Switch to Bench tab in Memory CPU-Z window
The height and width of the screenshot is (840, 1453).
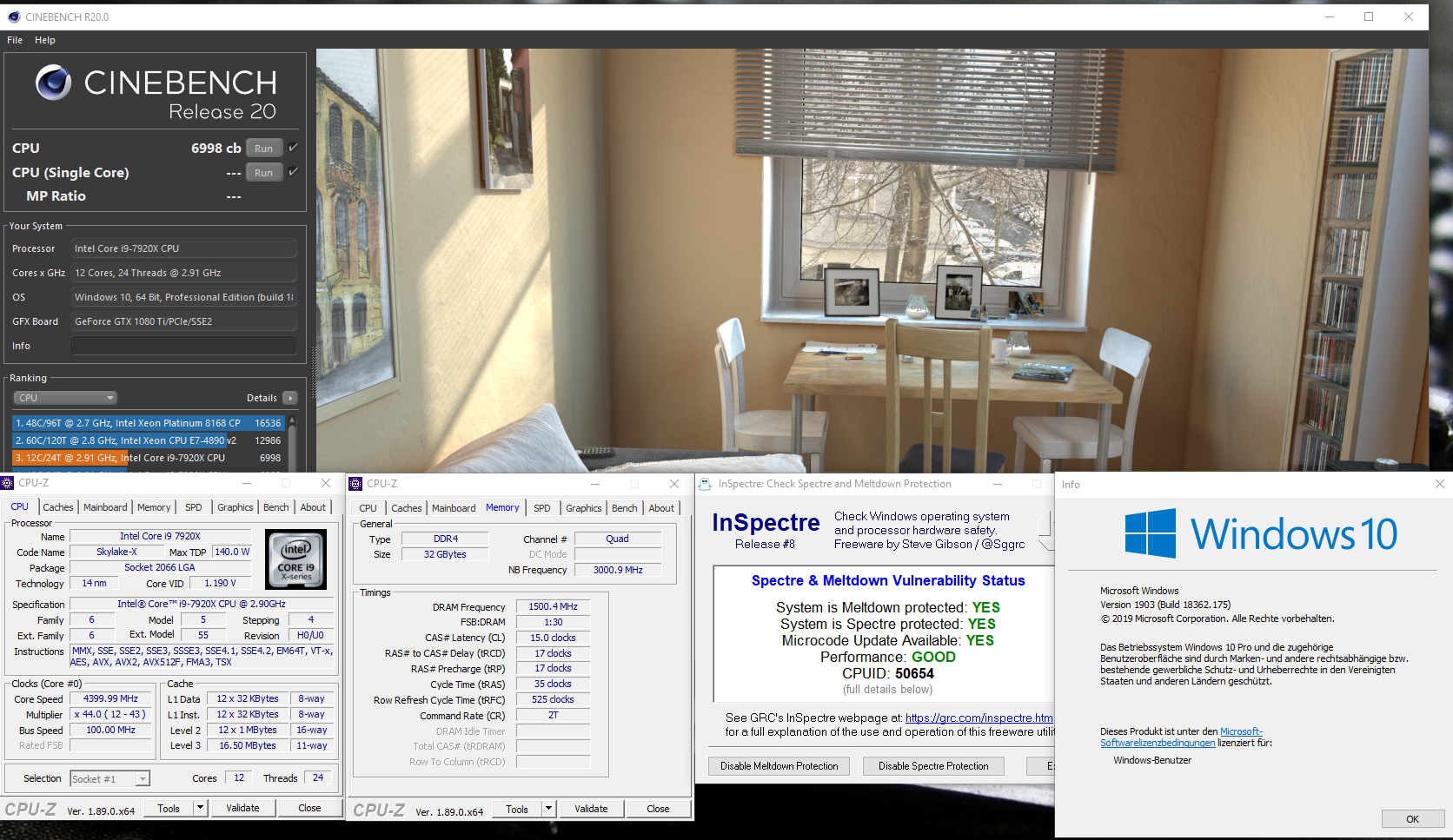pyautogui.click(x=625, y=508)
